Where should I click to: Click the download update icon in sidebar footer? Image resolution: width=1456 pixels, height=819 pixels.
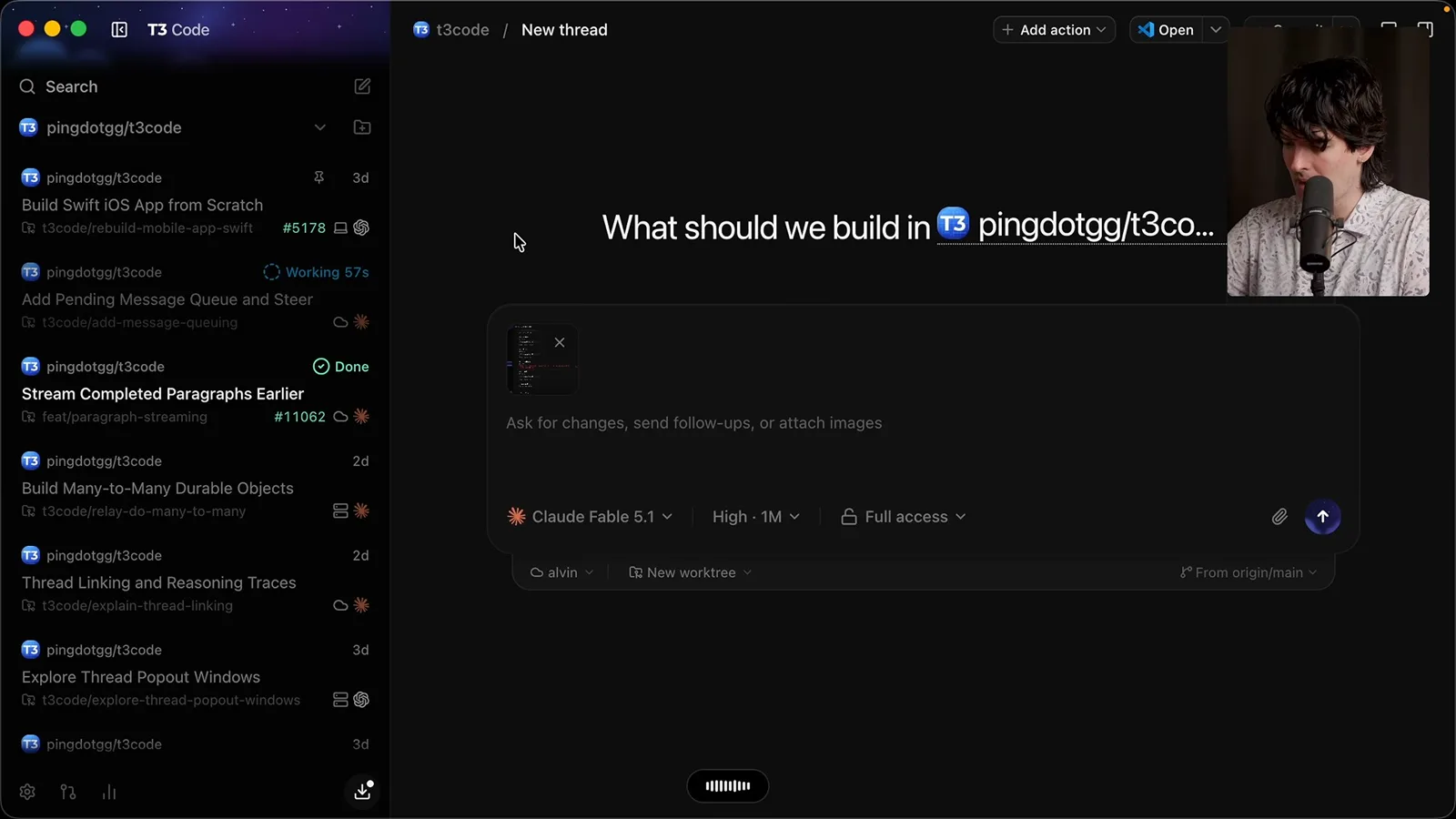point(362,791)
